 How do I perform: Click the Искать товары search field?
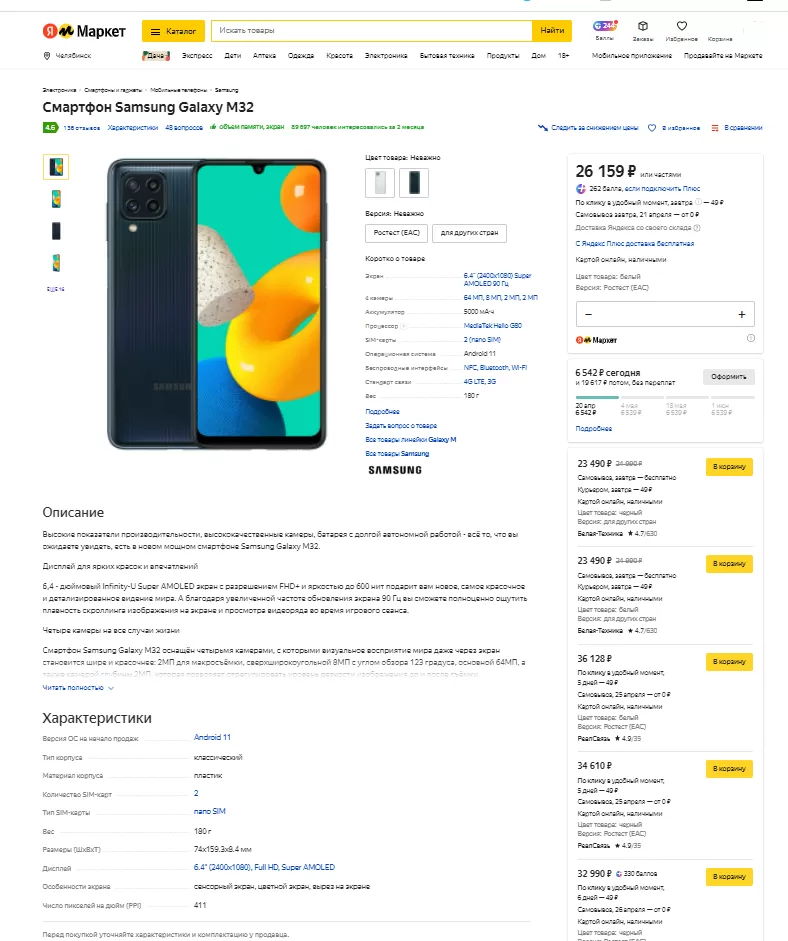[x=372, y=31]
